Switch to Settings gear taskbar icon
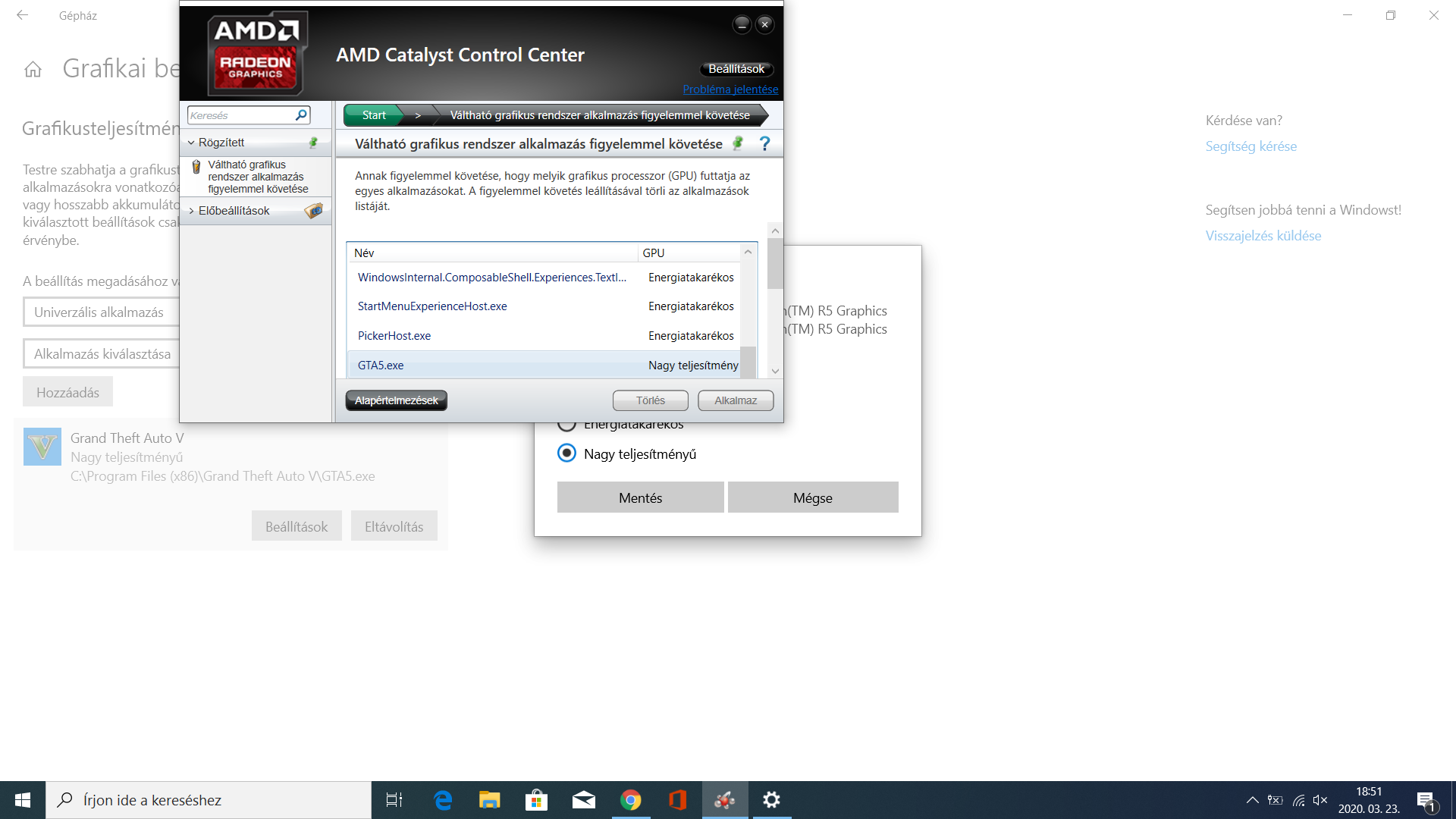This screenshot has width=1456, height=819. 772,800
